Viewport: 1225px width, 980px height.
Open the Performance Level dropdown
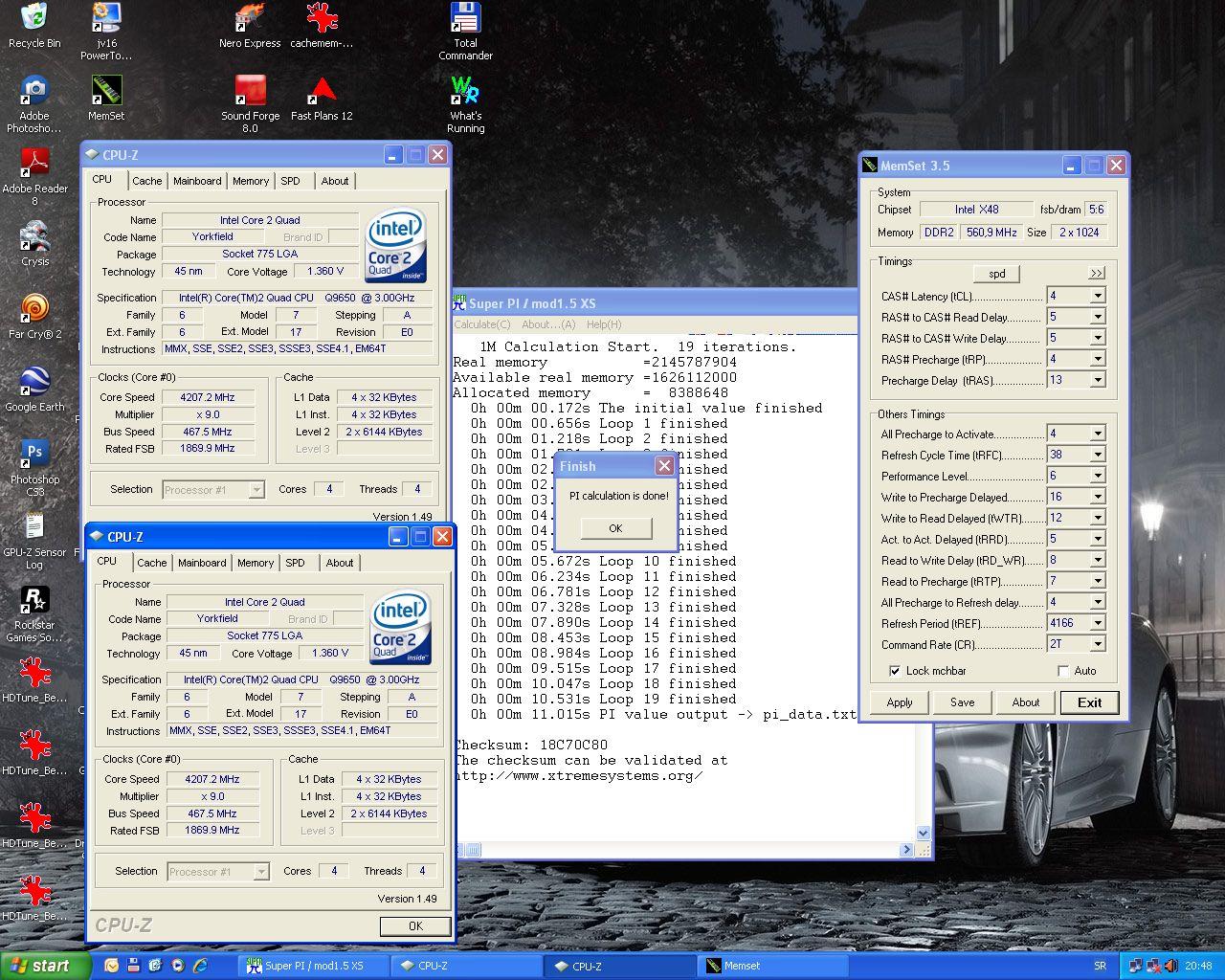coord(1098,476)
